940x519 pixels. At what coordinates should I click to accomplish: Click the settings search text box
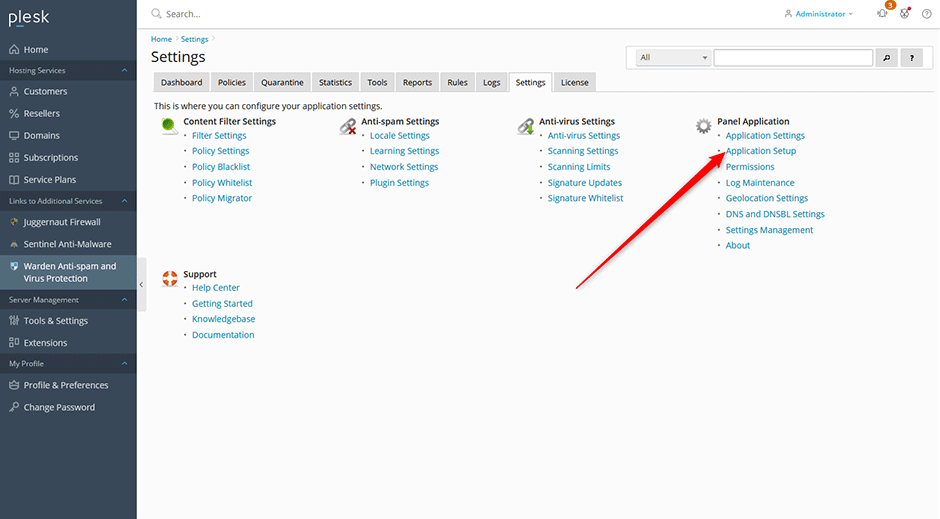tap(793, 58)
